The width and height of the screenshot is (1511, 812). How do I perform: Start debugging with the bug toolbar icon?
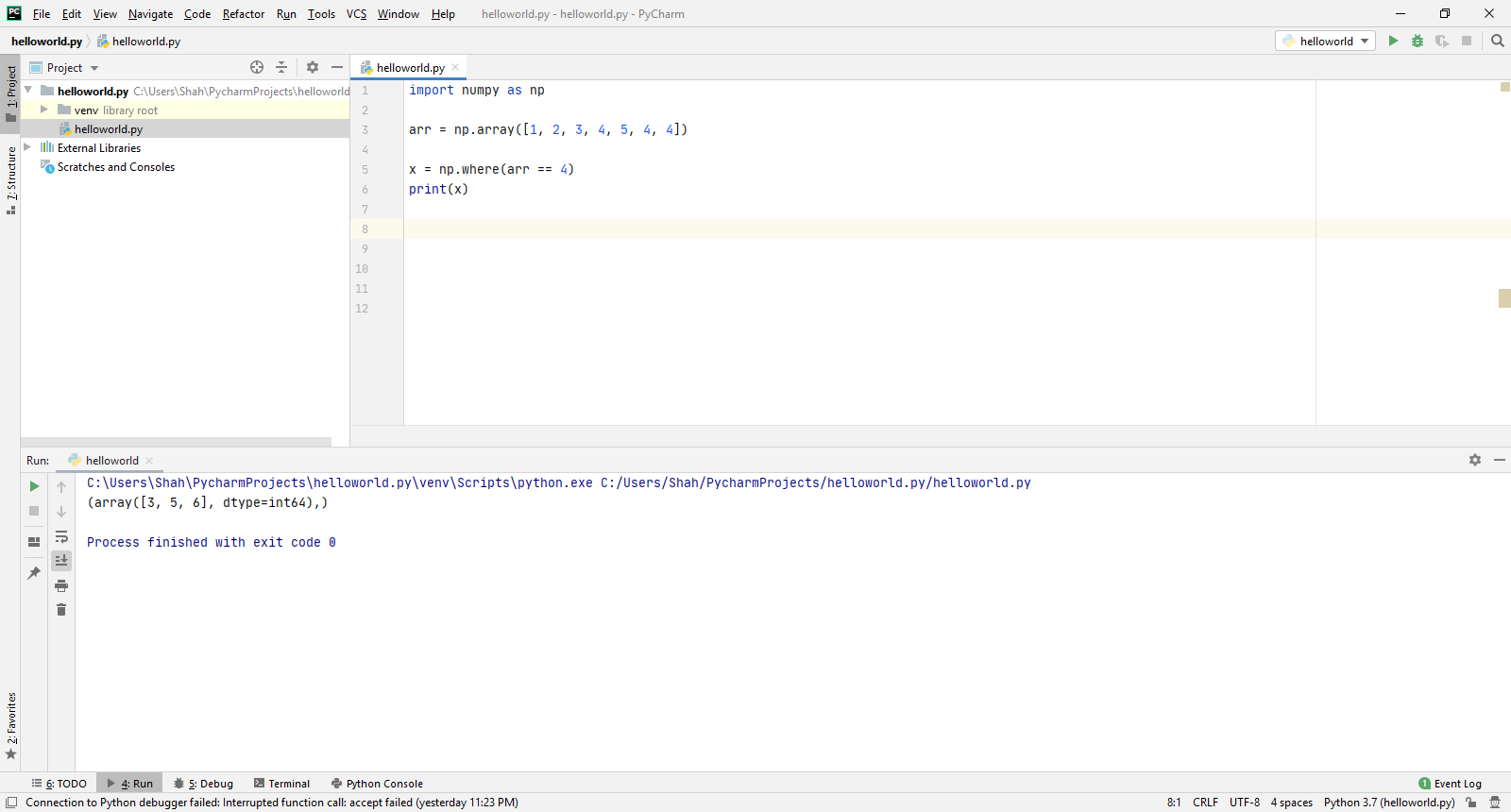[x=1418, y=41]
